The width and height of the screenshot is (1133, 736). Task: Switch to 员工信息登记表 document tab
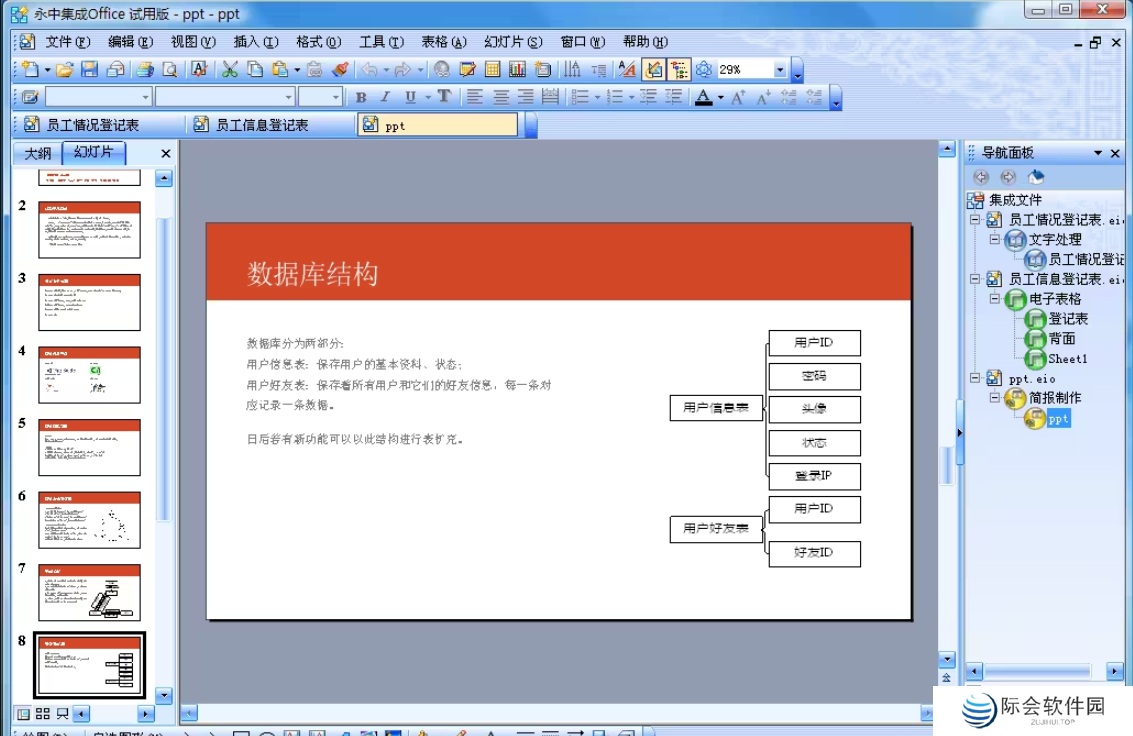(262, 125)
